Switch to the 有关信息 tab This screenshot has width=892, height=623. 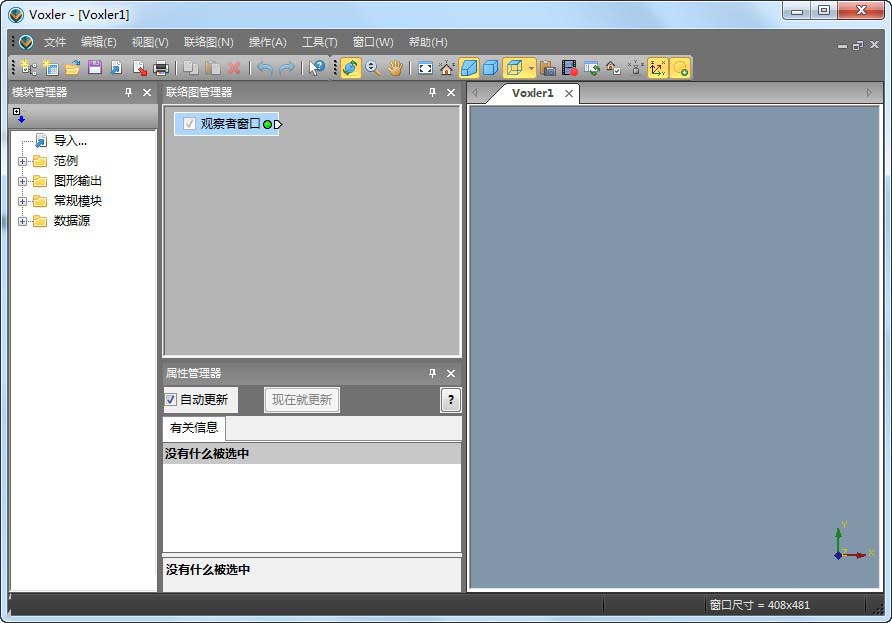coord(193,428)
